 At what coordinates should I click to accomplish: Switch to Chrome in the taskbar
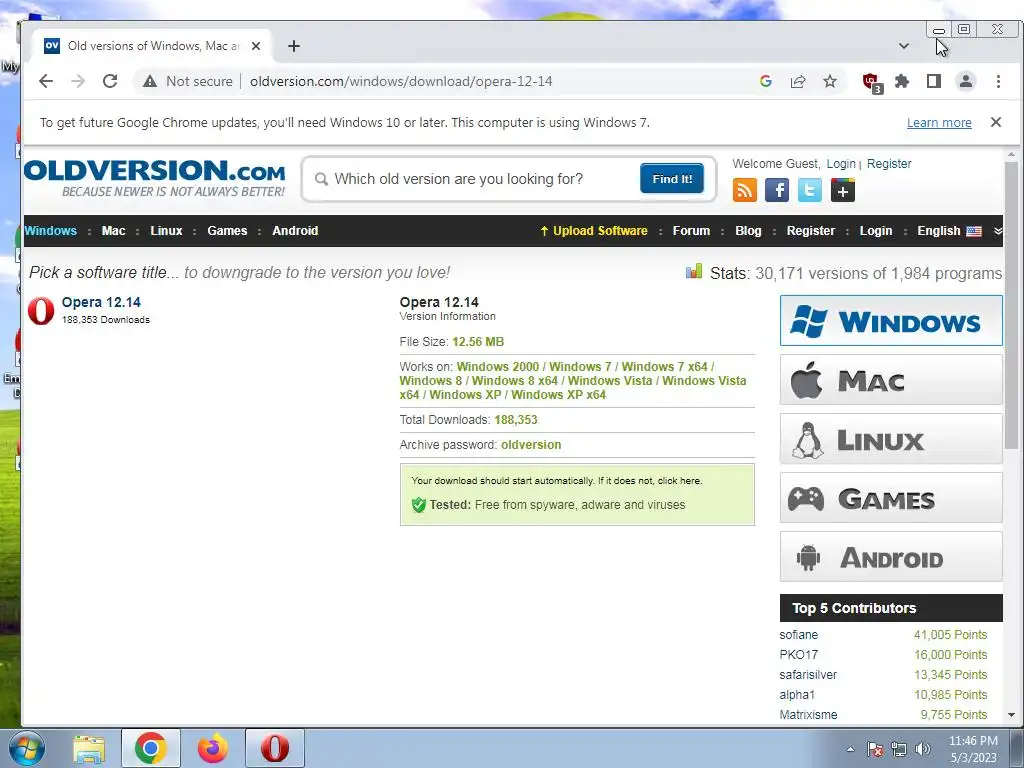click(x=150, y=748)
